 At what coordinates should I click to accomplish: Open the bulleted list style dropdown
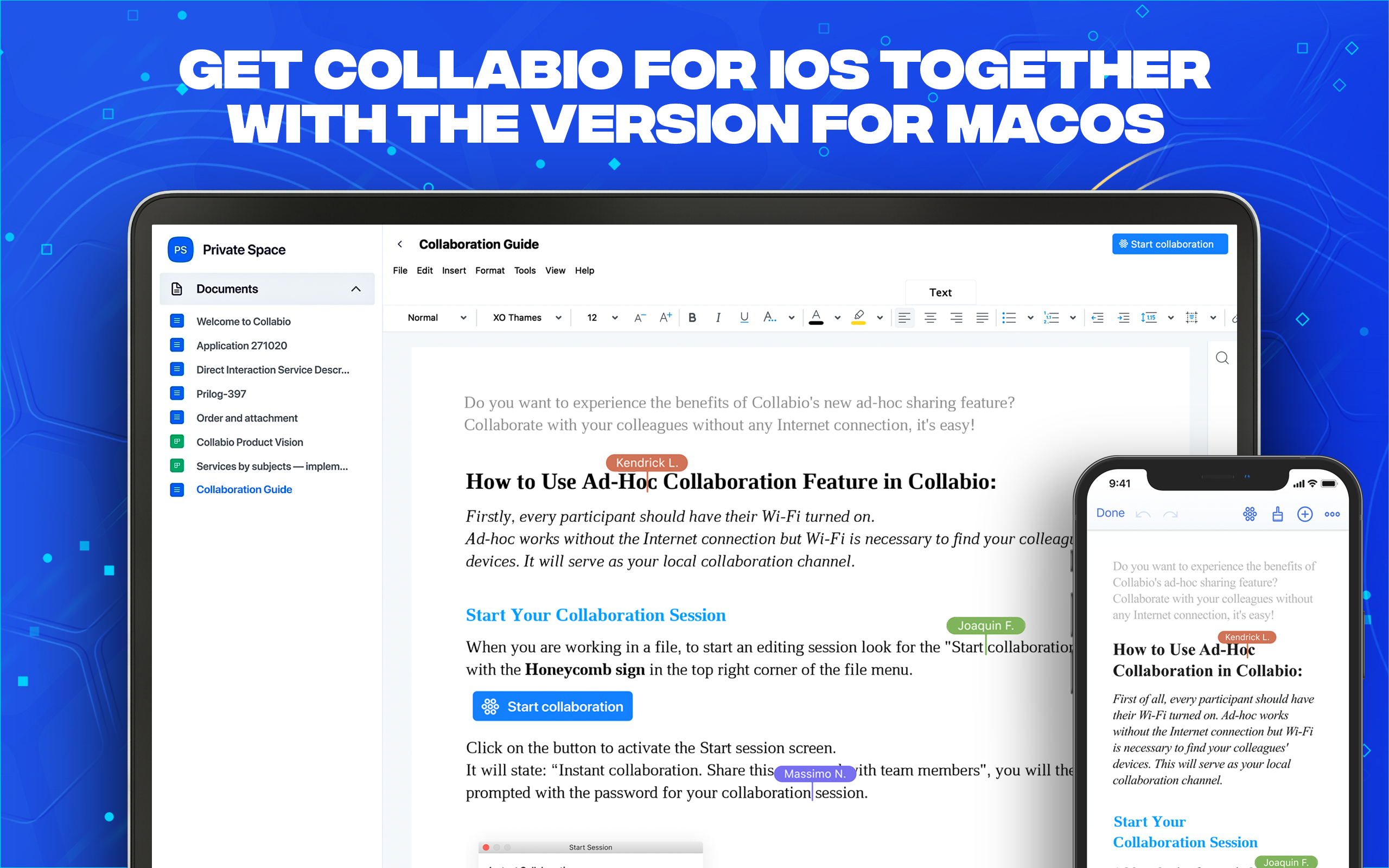tap(1030, 317)
